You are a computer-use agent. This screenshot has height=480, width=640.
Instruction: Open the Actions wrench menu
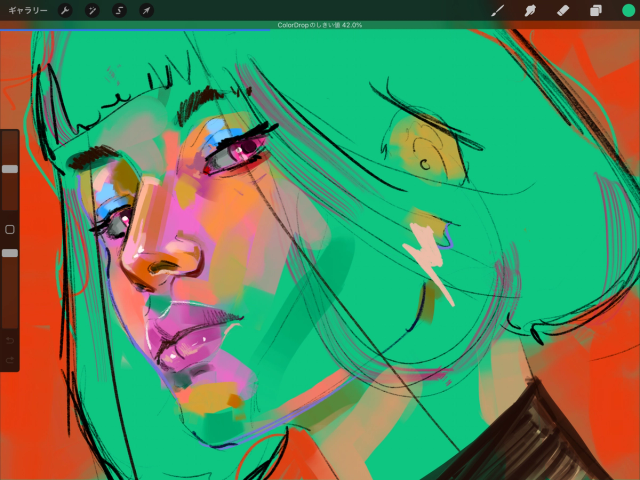pos(65,10)
